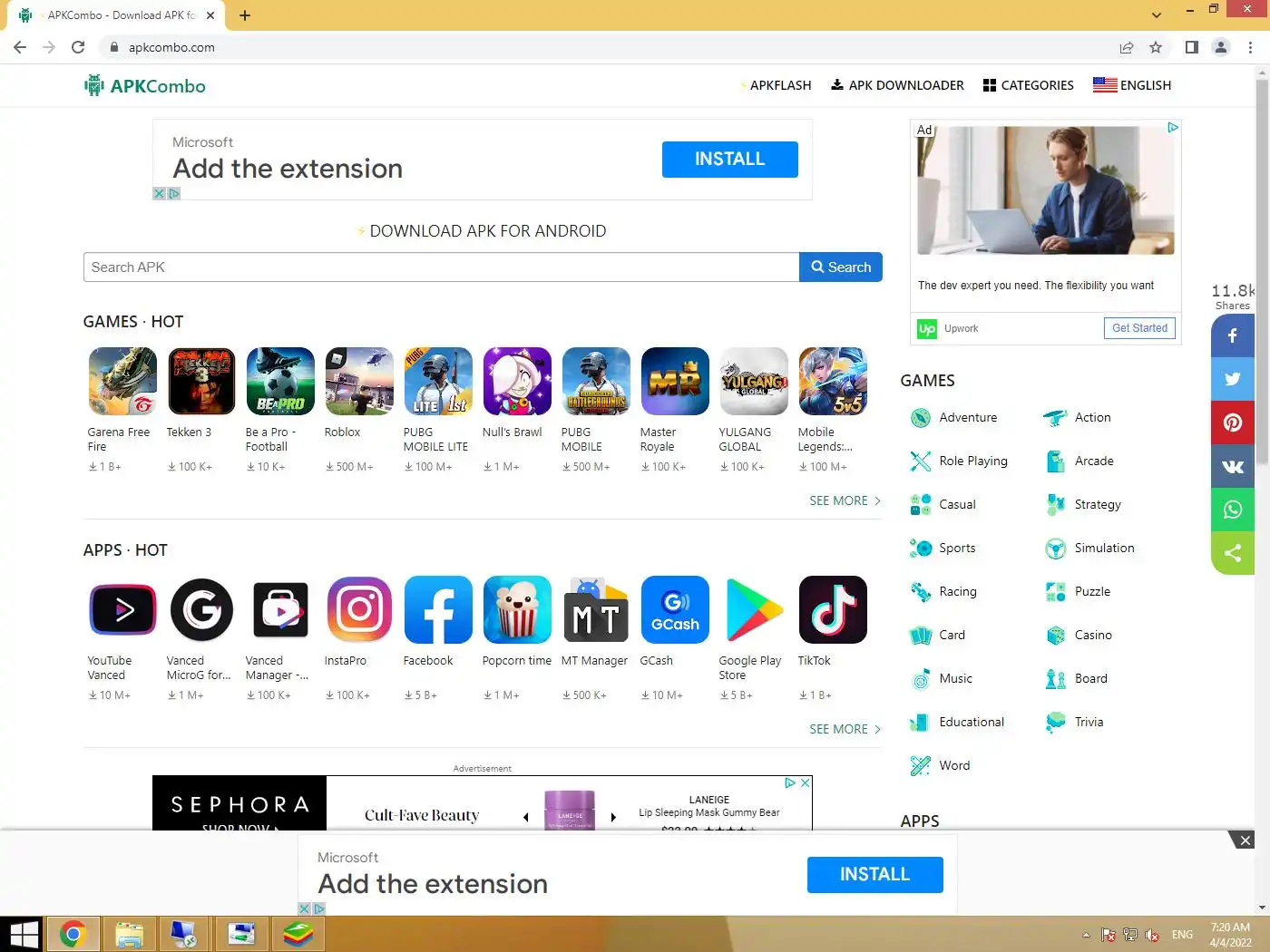This screenshot has height=952, width=1270.
Task: Open the Trivia games category
Action: tap(1074, 722)
